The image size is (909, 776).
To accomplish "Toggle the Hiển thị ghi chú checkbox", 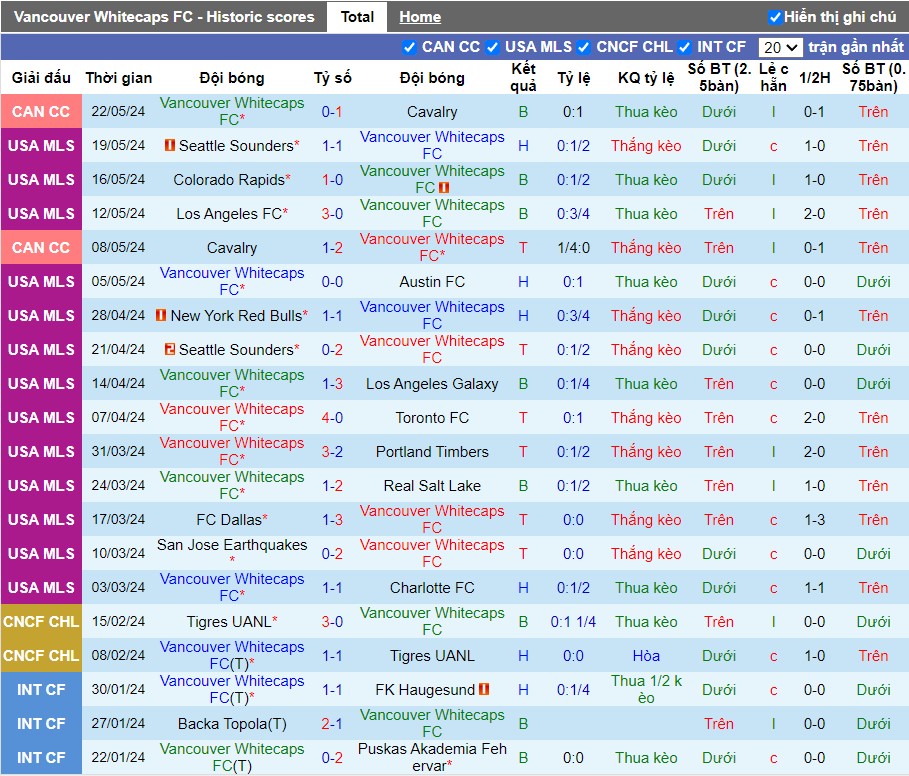I will point(775,17).
